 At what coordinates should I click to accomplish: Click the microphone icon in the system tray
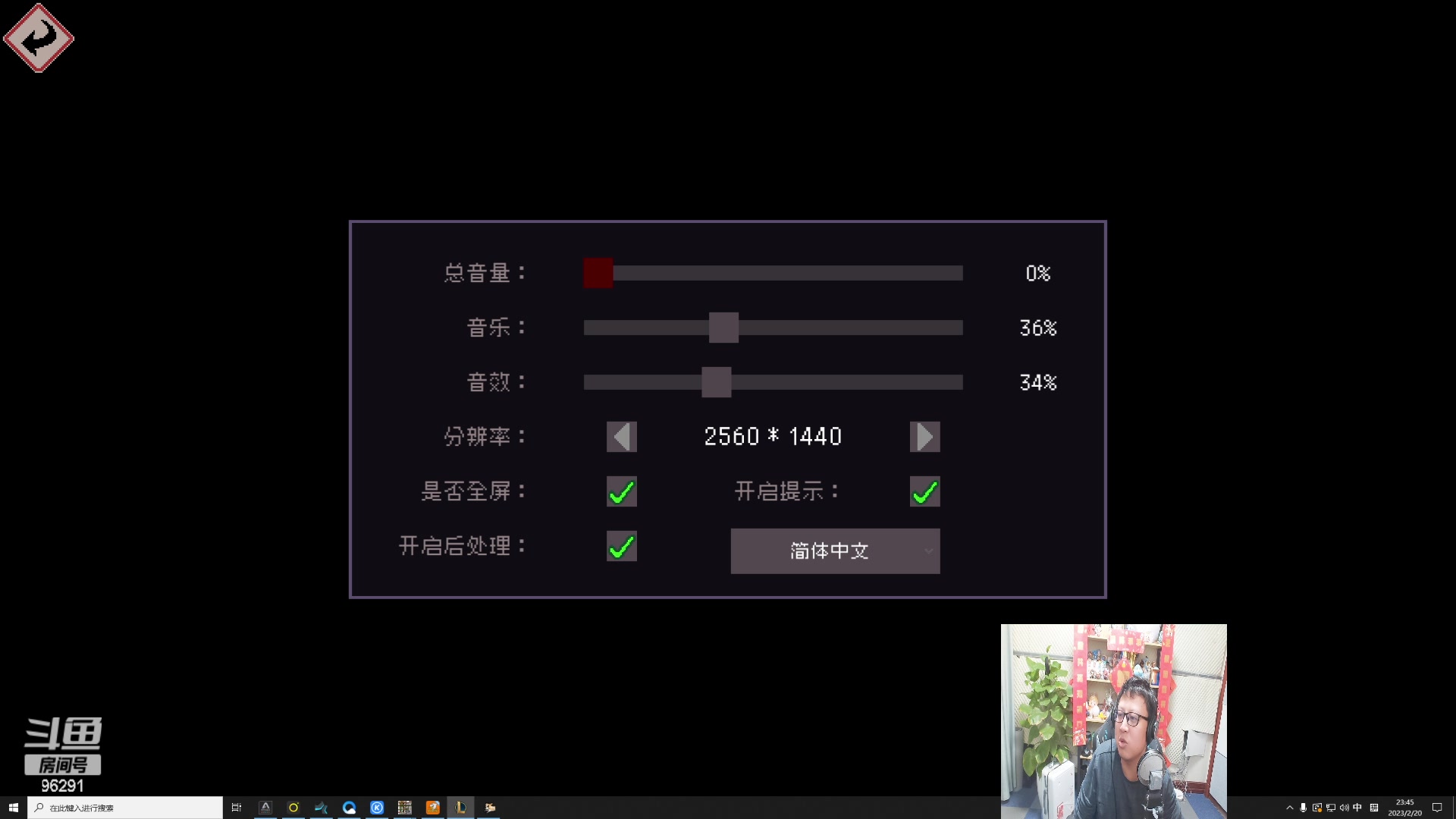1304,808
